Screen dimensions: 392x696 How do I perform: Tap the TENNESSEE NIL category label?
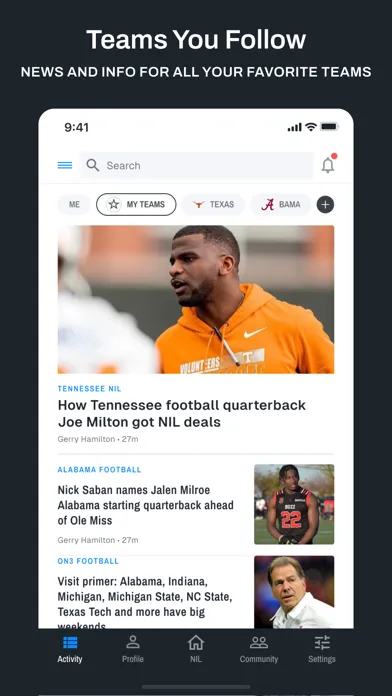[89, 388]
